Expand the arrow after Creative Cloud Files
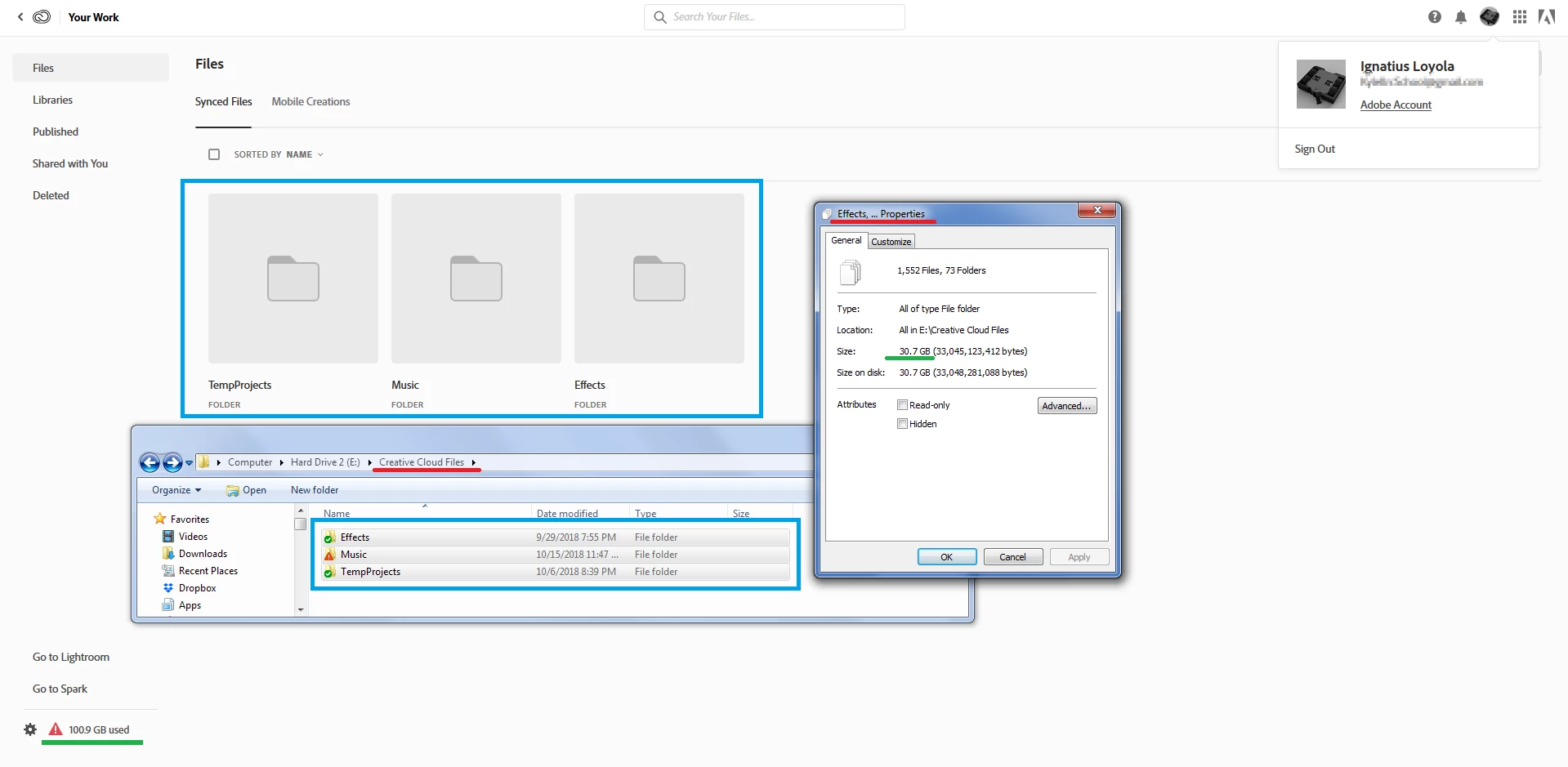 pyautogui.click(x=473, y=462)
